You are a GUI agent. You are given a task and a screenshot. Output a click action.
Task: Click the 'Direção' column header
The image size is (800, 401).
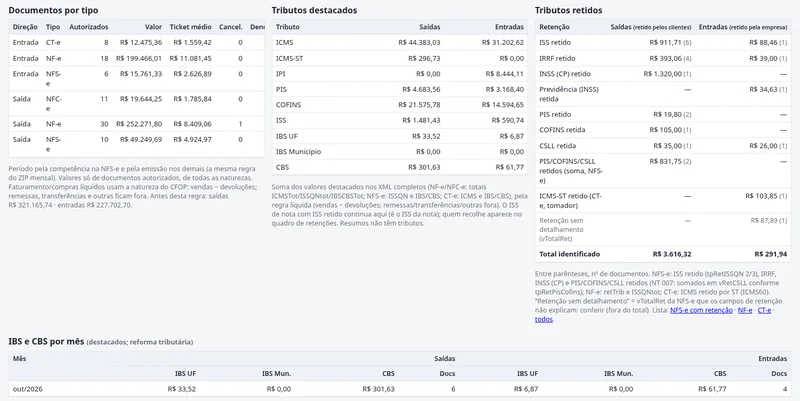coord(25,27)
